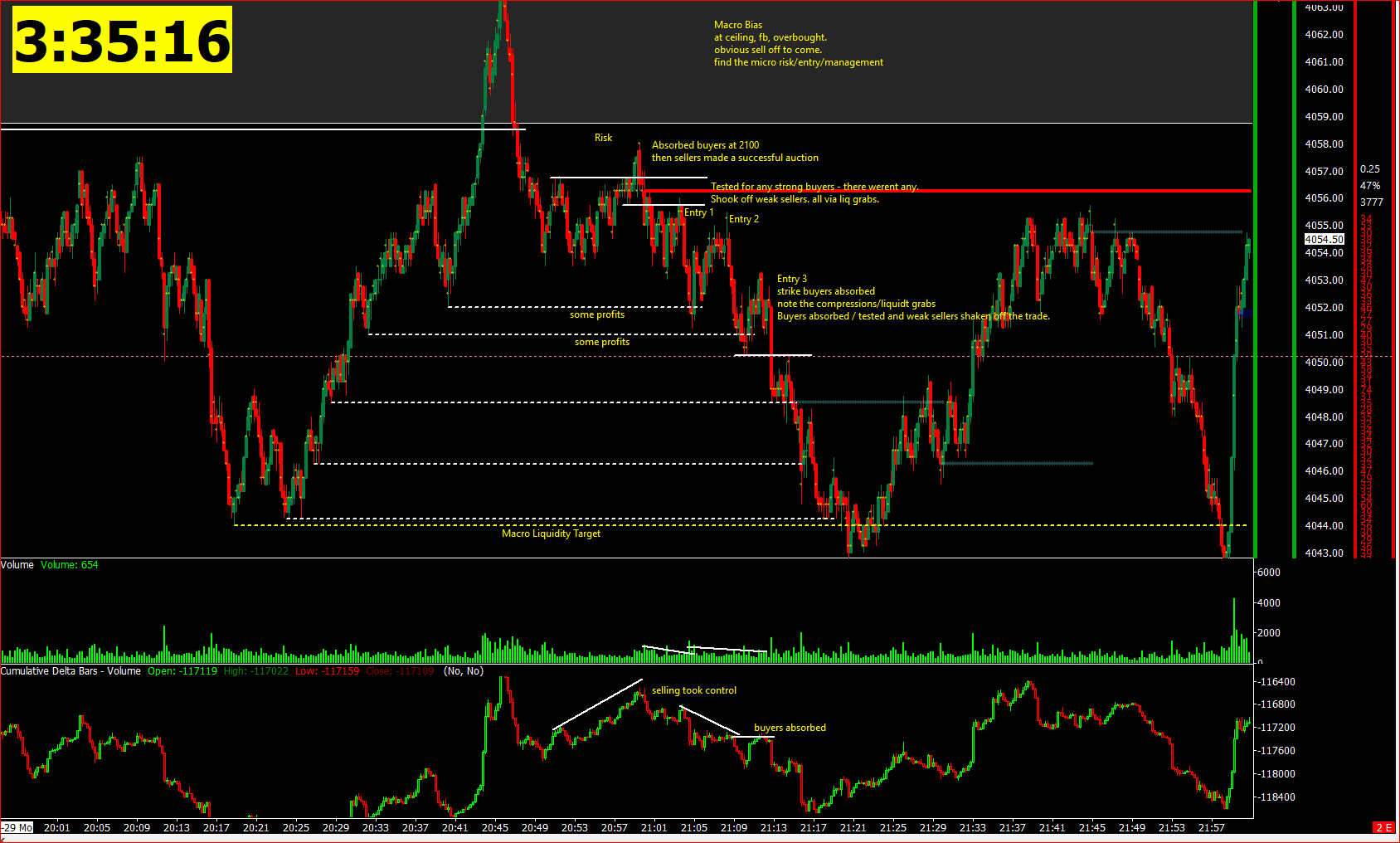This screenshot has width=1400, height=843.
Task: Select 'buyers absorbed' delta panel annotation
Action: pyautogui.click(x=790, y=728)
